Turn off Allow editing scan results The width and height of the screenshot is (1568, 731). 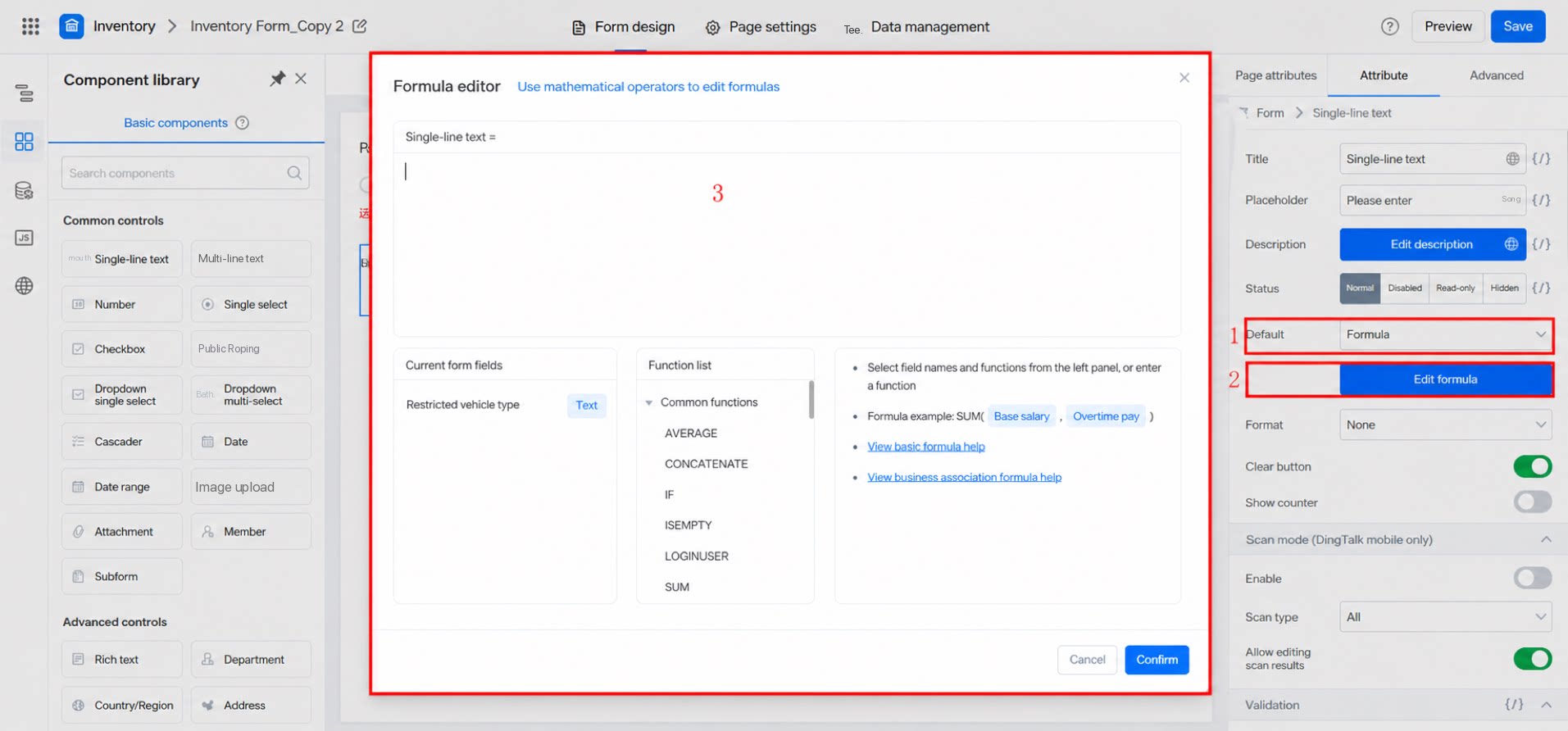coord(1532,658)
